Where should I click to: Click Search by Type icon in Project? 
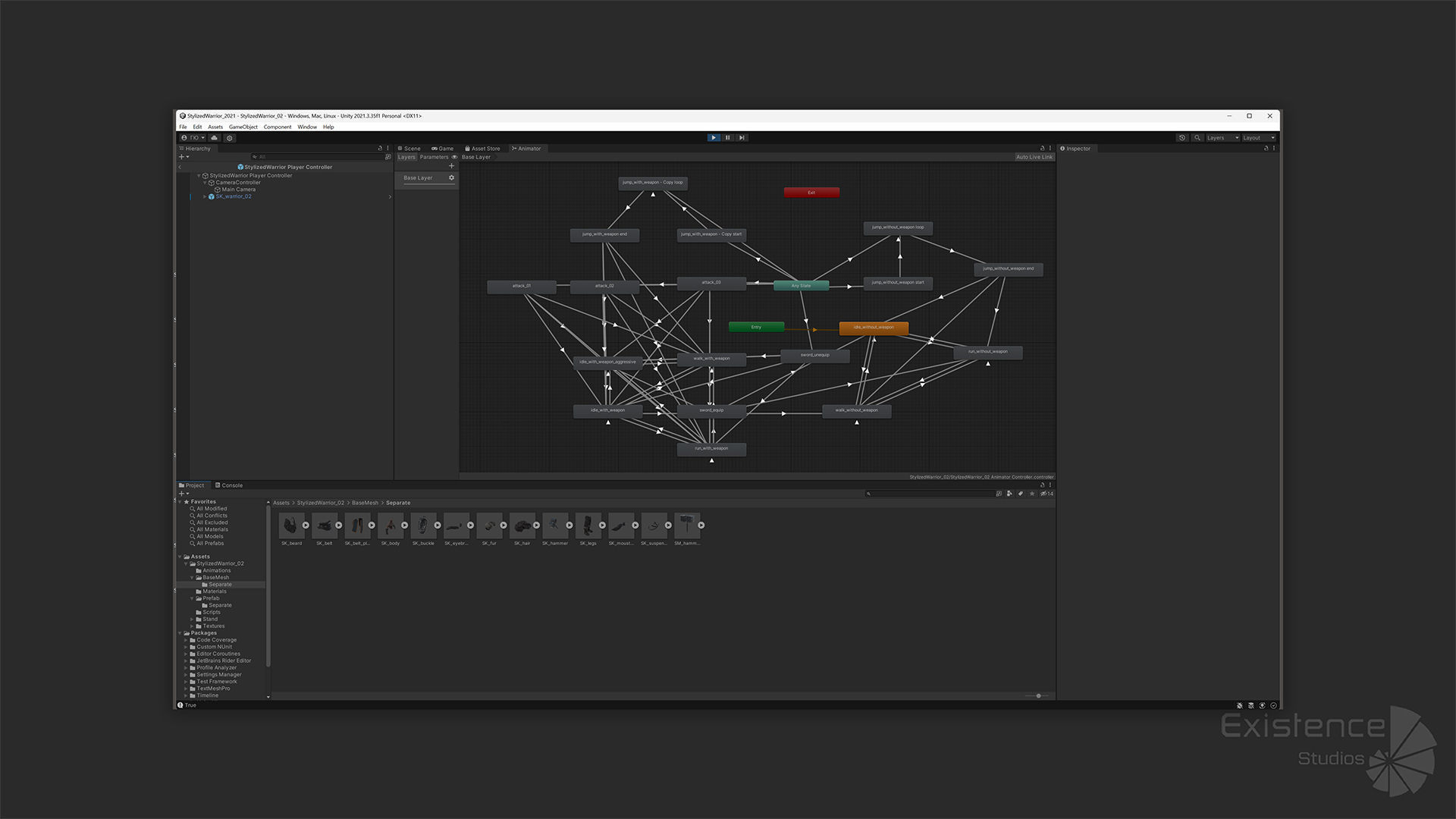coord(1009,494)
